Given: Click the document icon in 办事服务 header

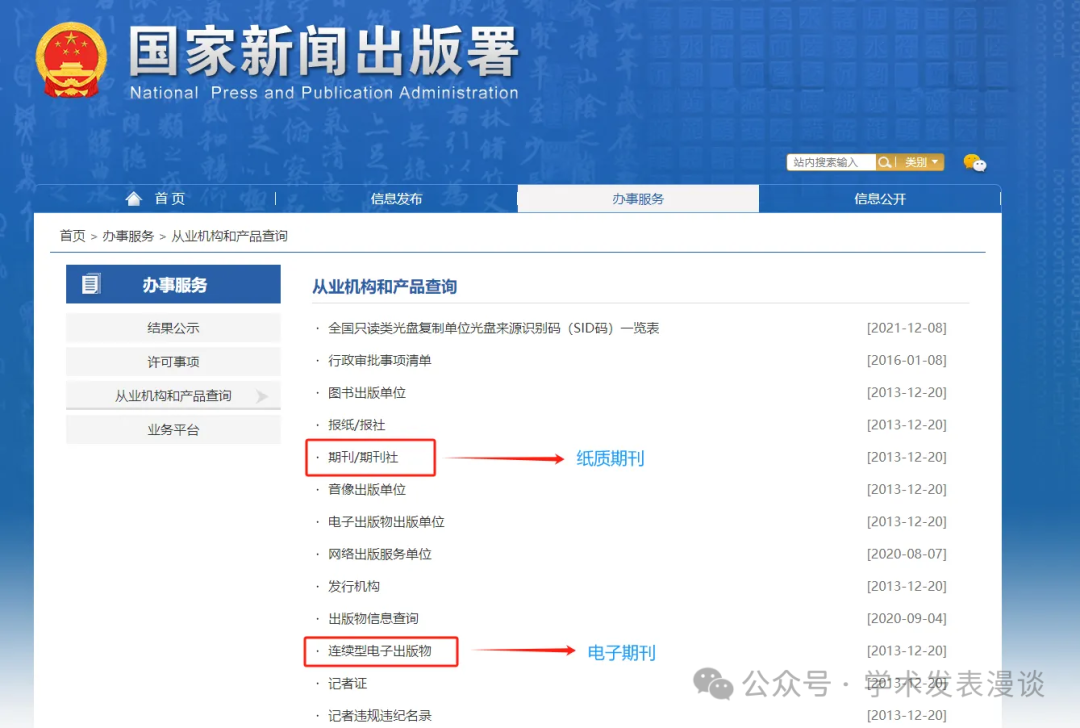Looking at the screenshot, I should [x=91, y=285].
